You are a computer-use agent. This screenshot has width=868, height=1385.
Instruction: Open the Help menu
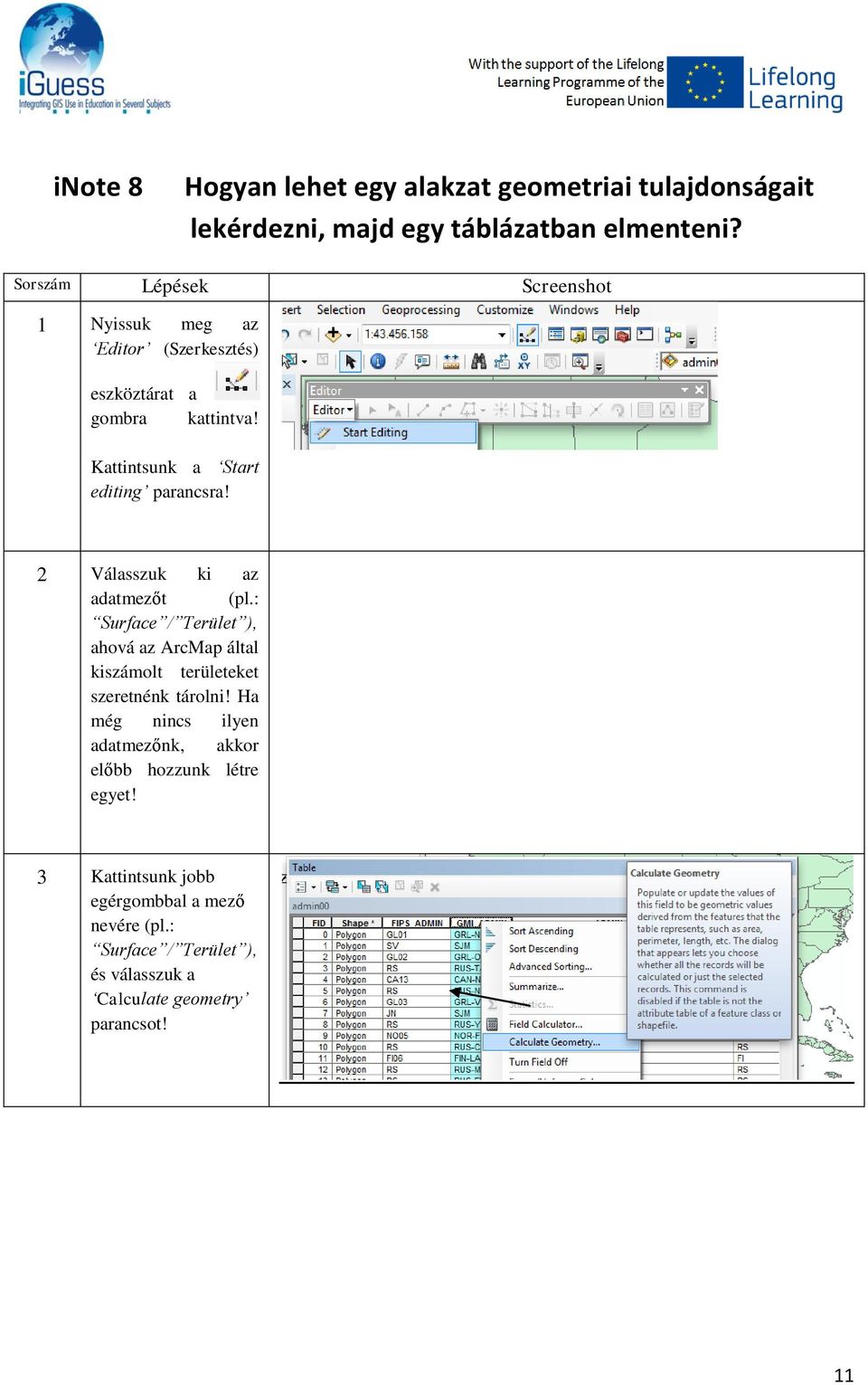point(627,309)
